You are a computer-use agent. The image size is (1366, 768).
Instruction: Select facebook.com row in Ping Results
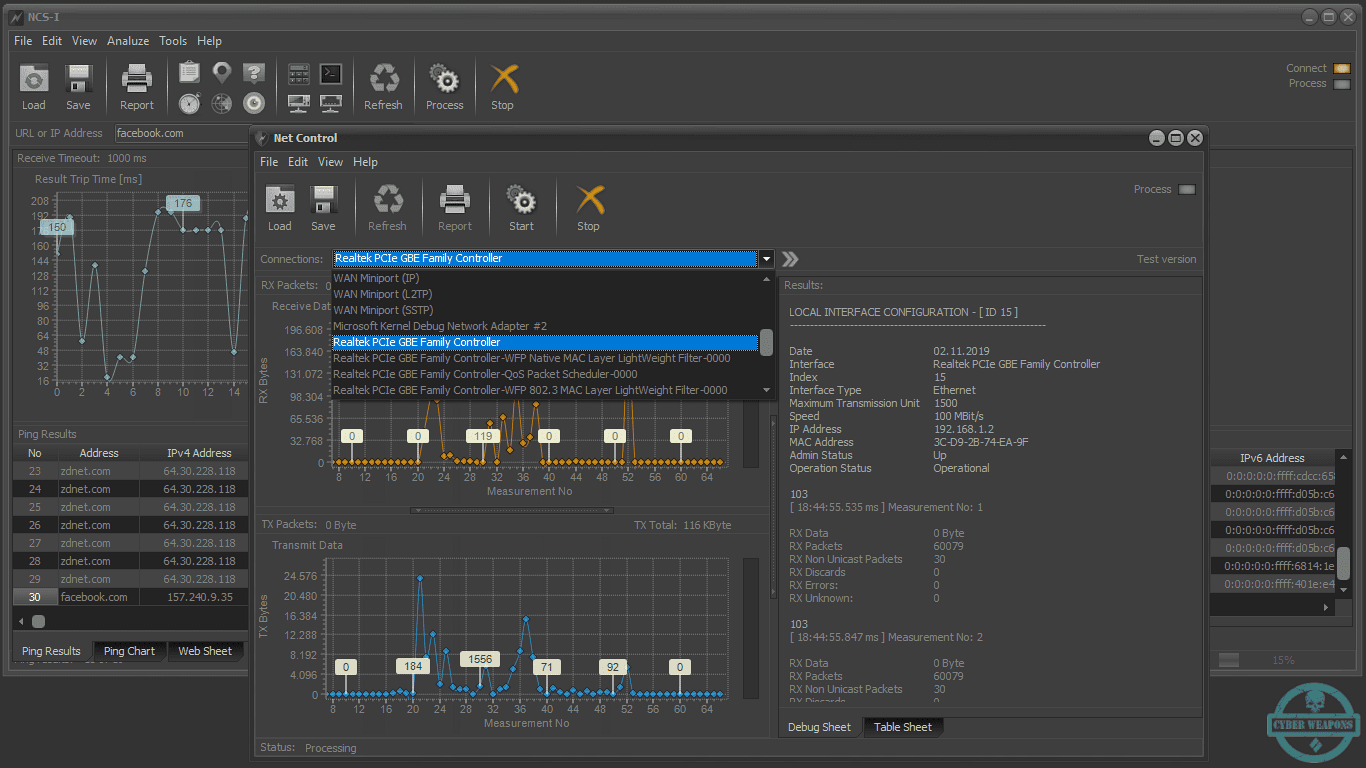(130, 597)
